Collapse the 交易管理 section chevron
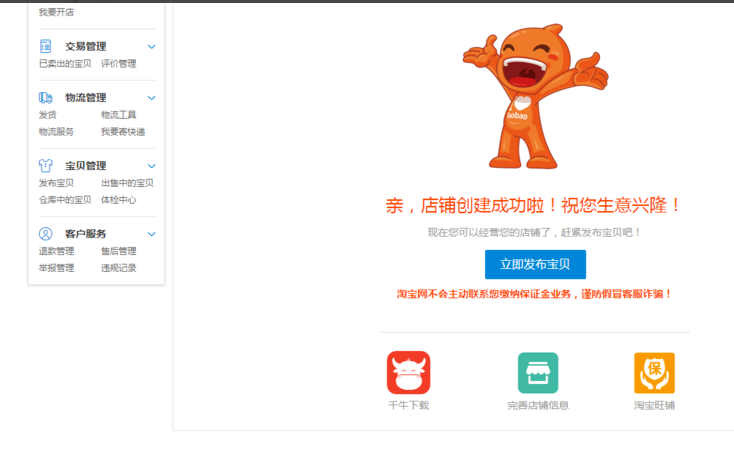734x454 pixels. (152, 46)
